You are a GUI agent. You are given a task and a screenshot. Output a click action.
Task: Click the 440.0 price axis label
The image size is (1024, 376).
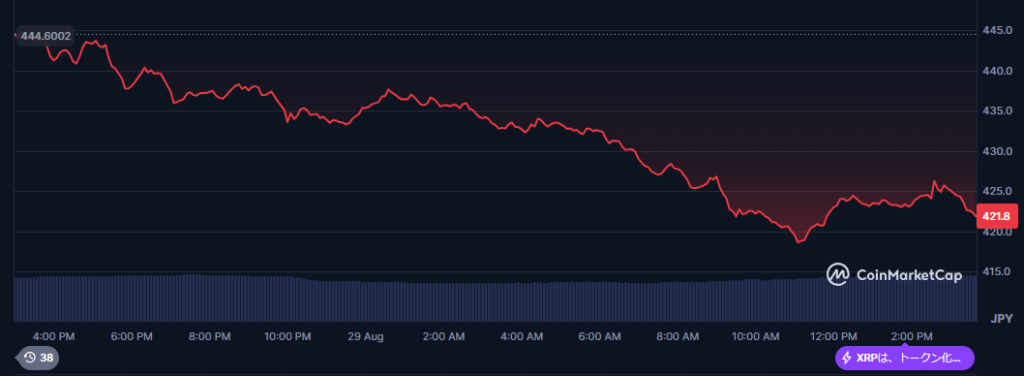click(x=997, y=70)
